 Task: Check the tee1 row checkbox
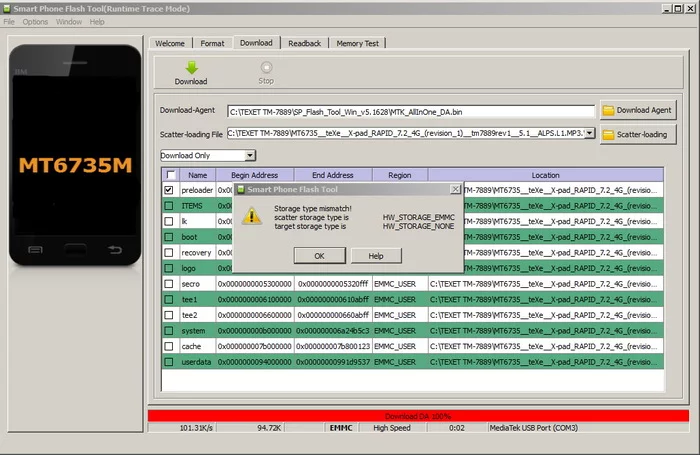click(169, 300)
